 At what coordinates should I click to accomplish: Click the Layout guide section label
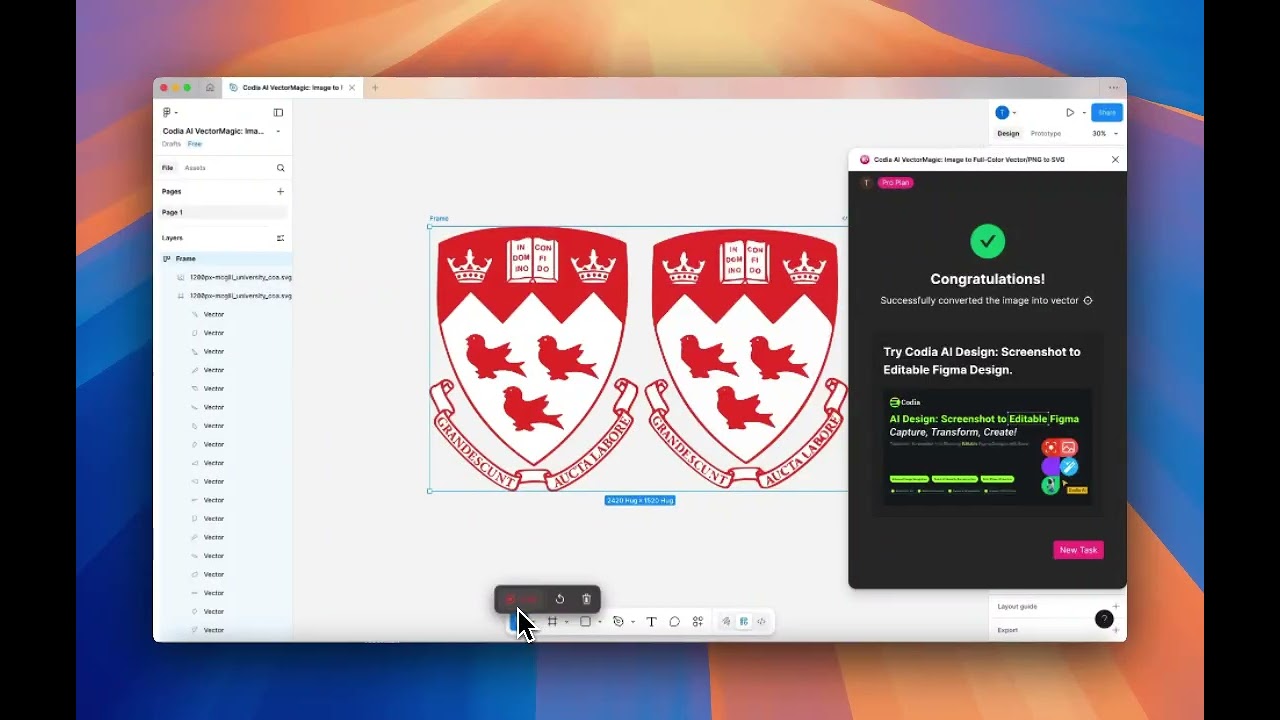point(1017,607)
